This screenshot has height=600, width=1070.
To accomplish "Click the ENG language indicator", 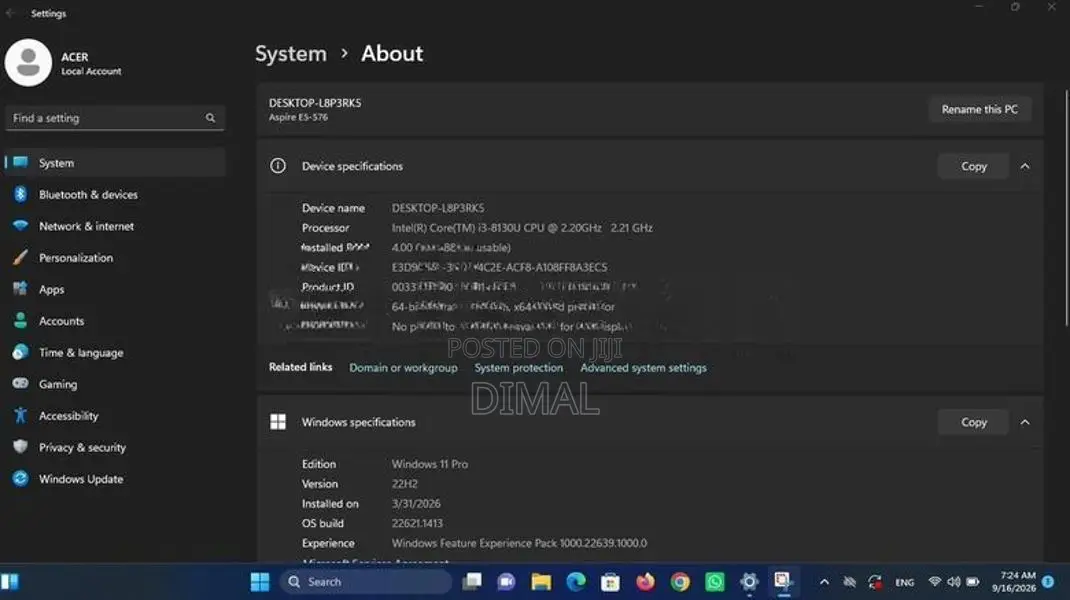I will 905,583.
